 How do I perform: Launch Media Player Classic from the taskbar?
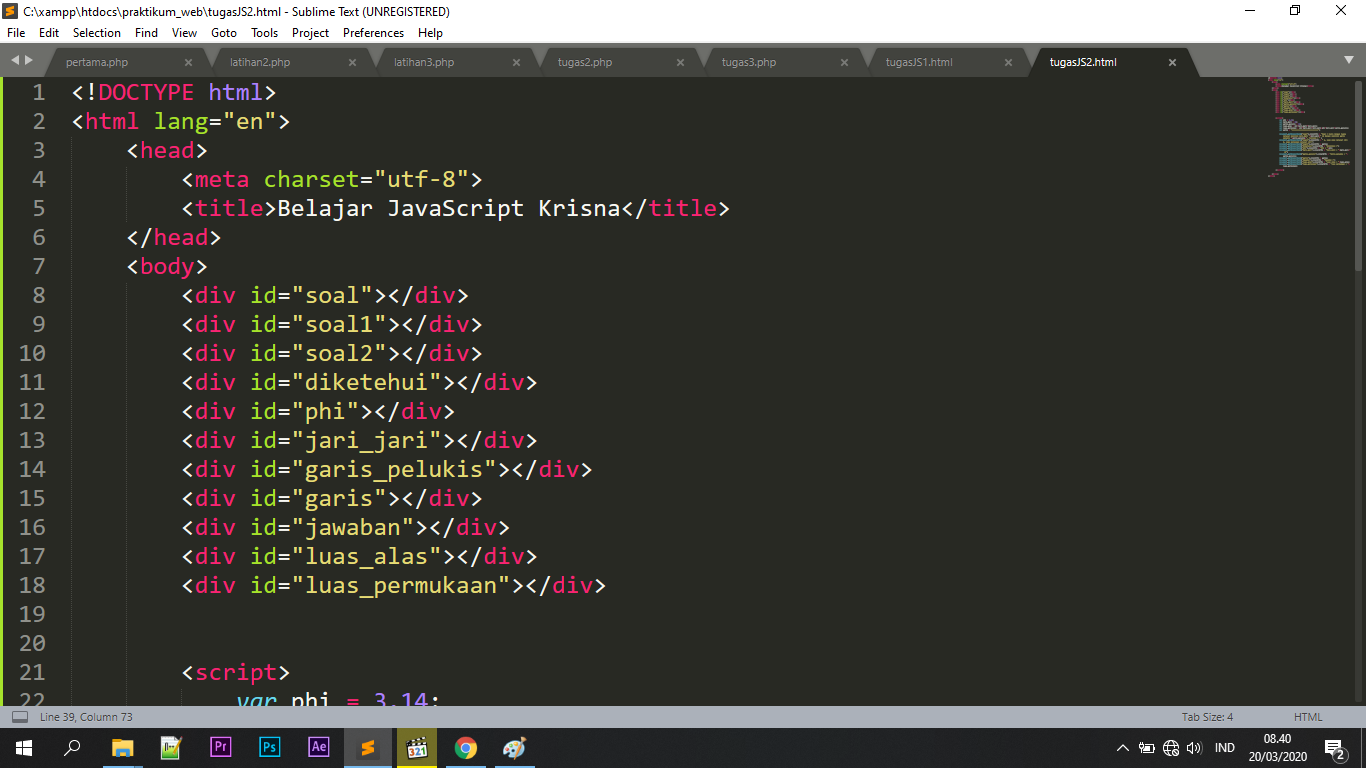[416, 747]
